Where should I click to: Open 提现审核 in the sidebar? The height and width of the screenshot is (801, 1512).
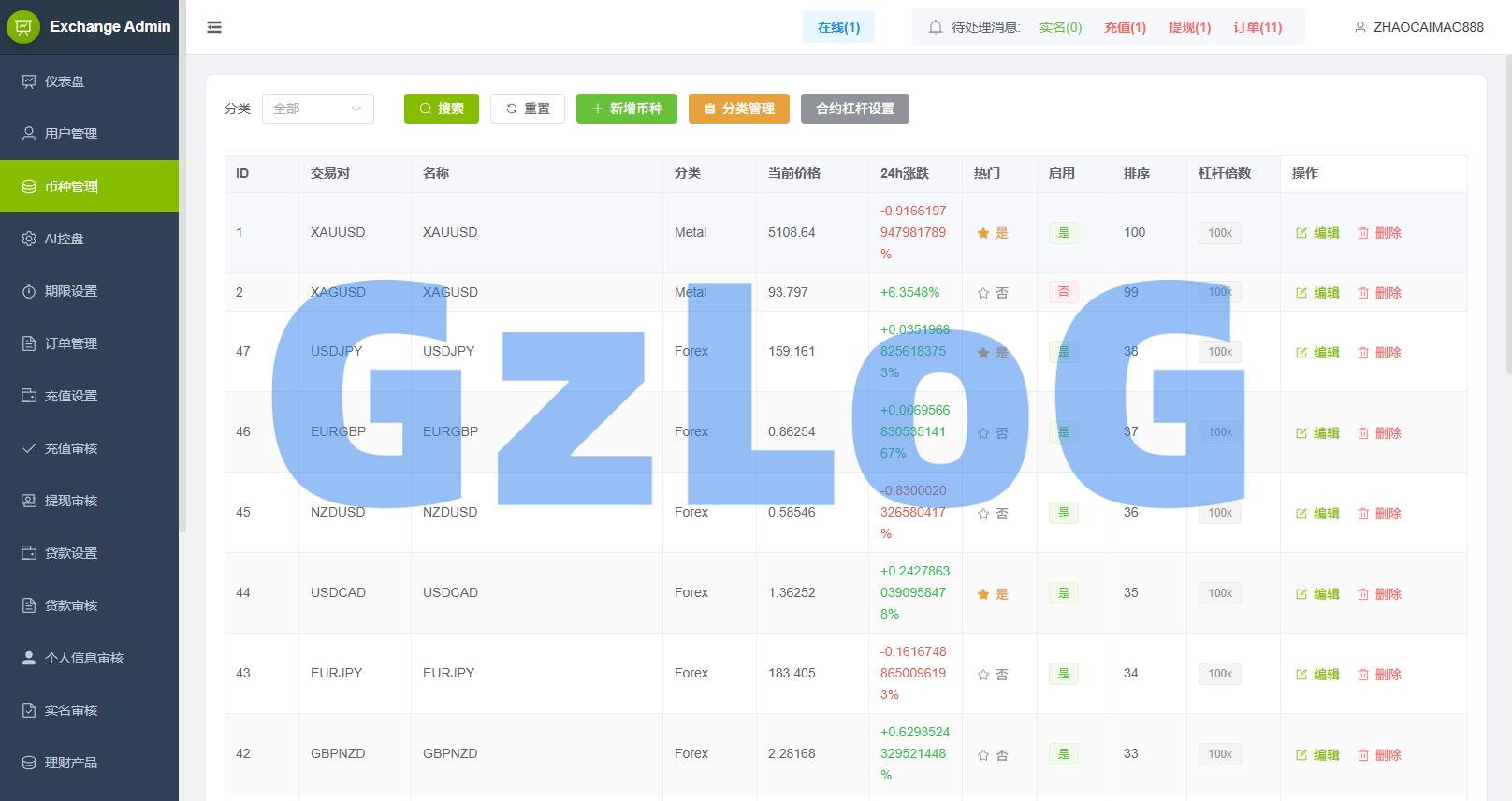click(89, 501)
